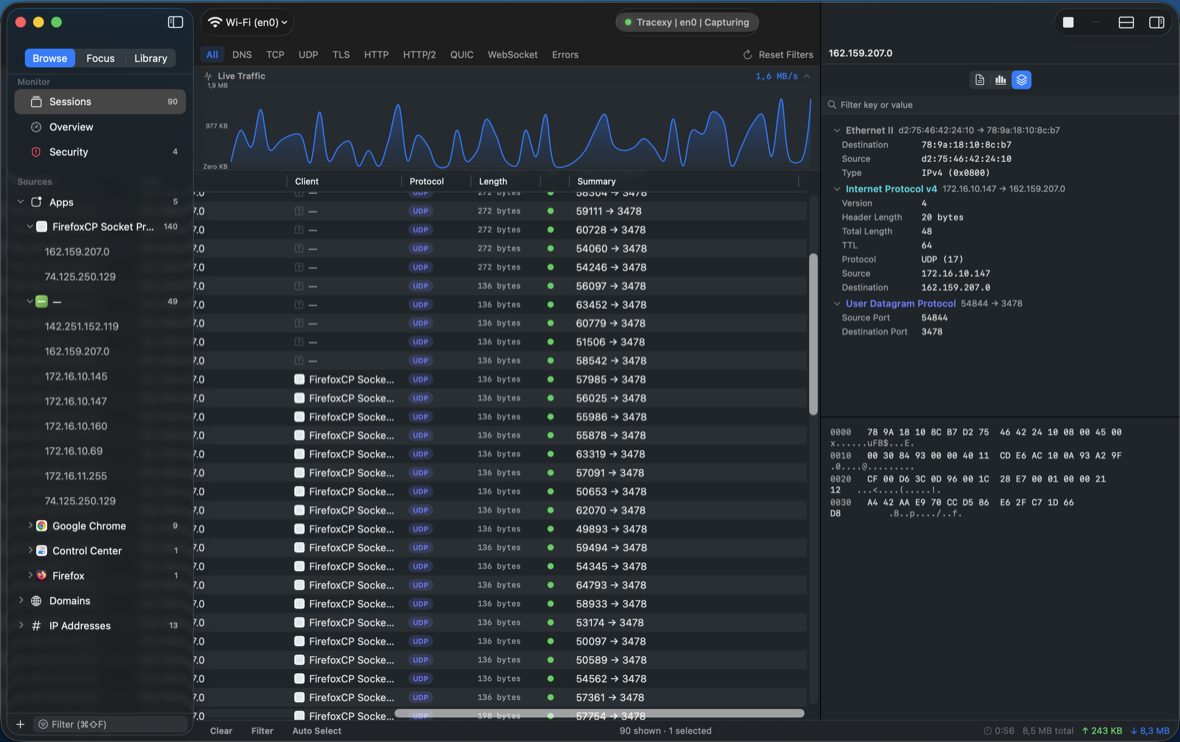Image resolution: width=1180 pixels, height=742 pixels.
Task: Select the packet row 64793 → 3478
Action: point(500,585)
